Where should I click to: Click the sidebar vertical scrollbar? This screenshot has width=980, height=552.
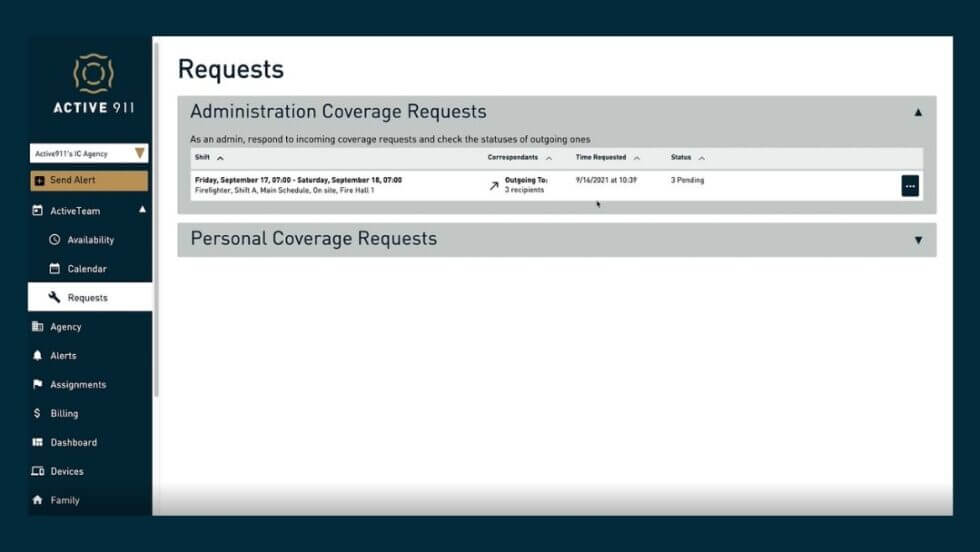click(156, 220)
